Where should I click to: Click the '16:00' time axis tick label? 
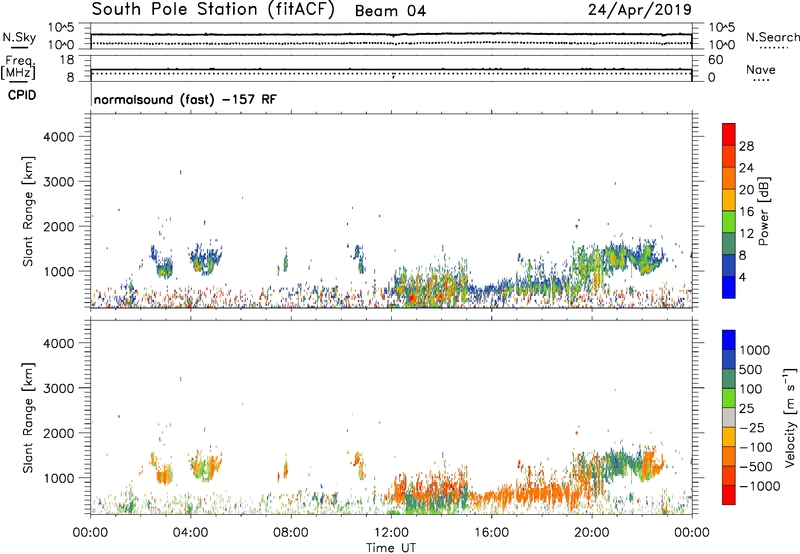click(491, 533)
